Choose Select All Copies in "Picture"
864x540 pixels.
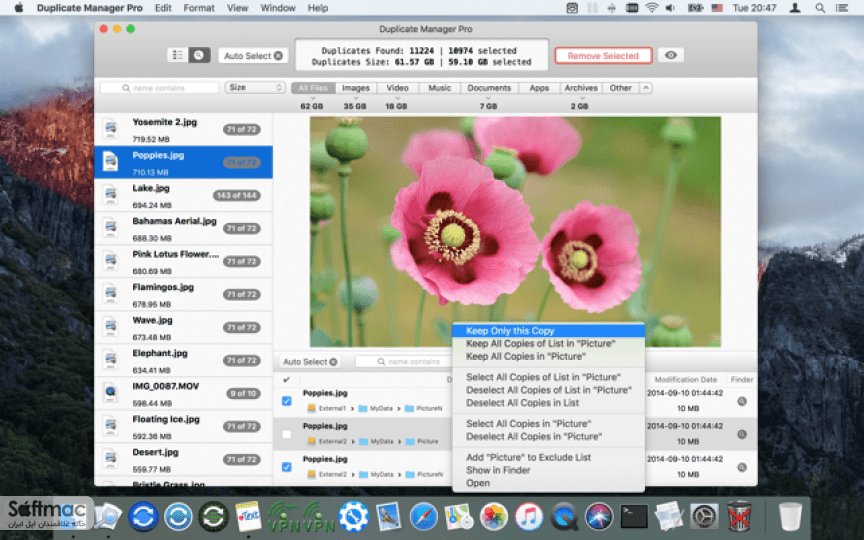click(x=548, y=423)
